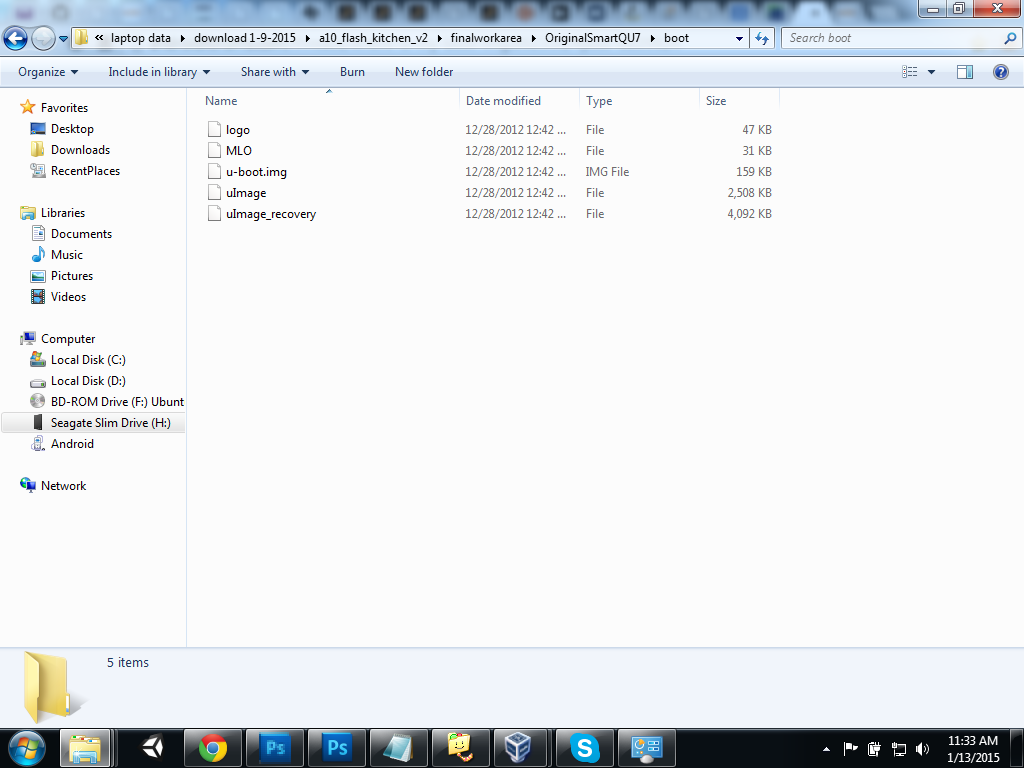This screenshot has width=1024, height=768.
Task: Select the uImage_recovery file
Action: tap(270, 214)
